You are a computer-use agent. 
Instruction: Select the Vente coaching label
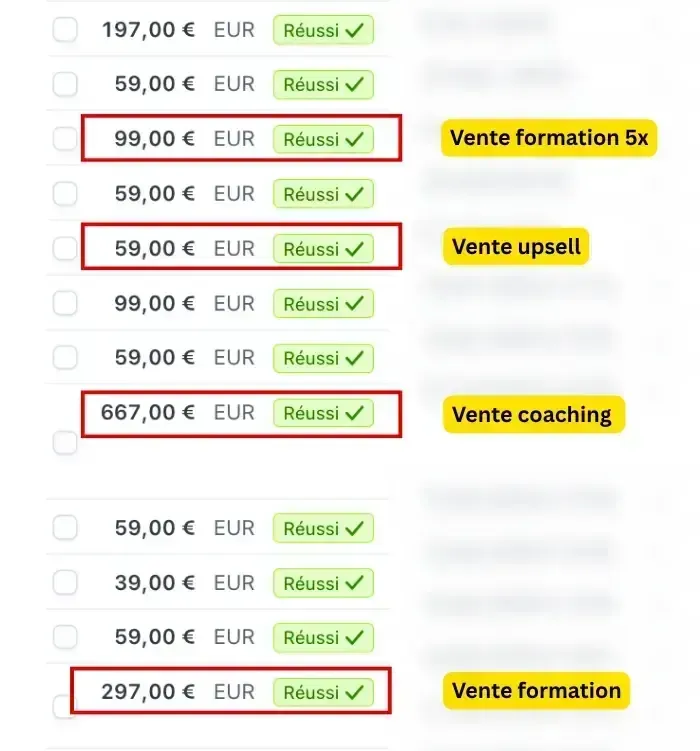pos(532,414)
